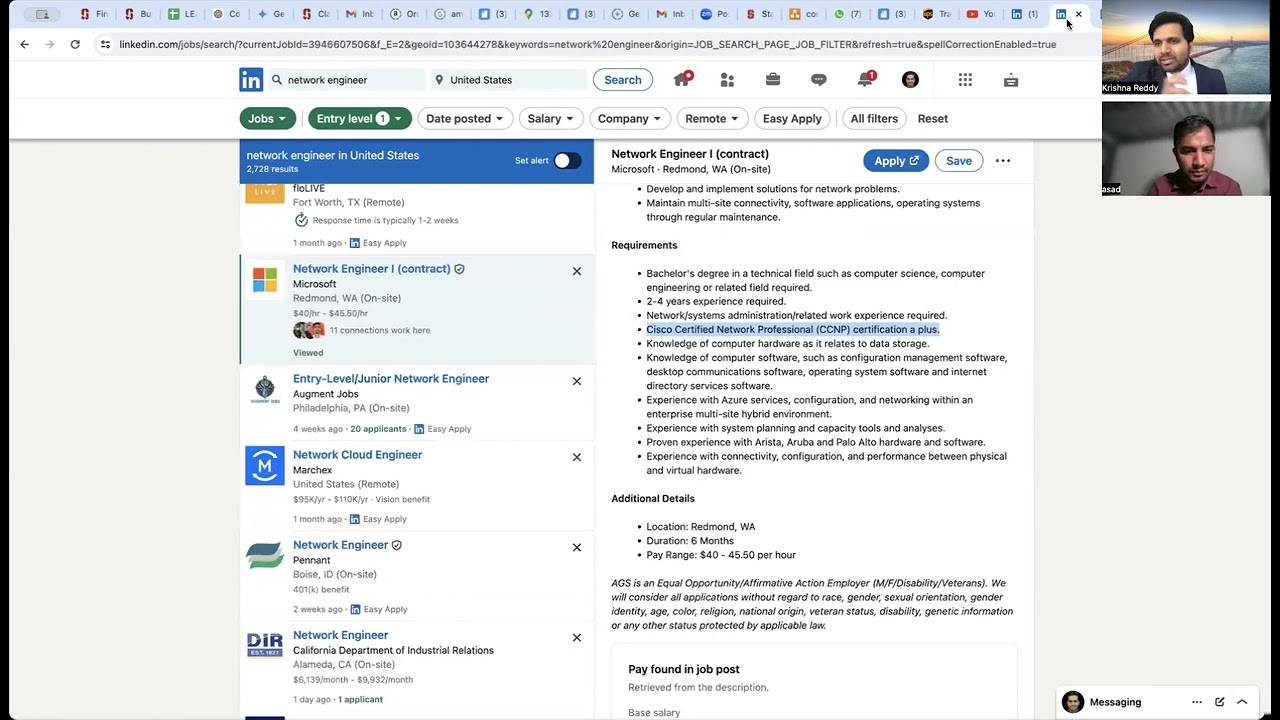This screenshot has height=720, width=1280.
Task: Go to Home via the house icon
Action: click(682, 79)
